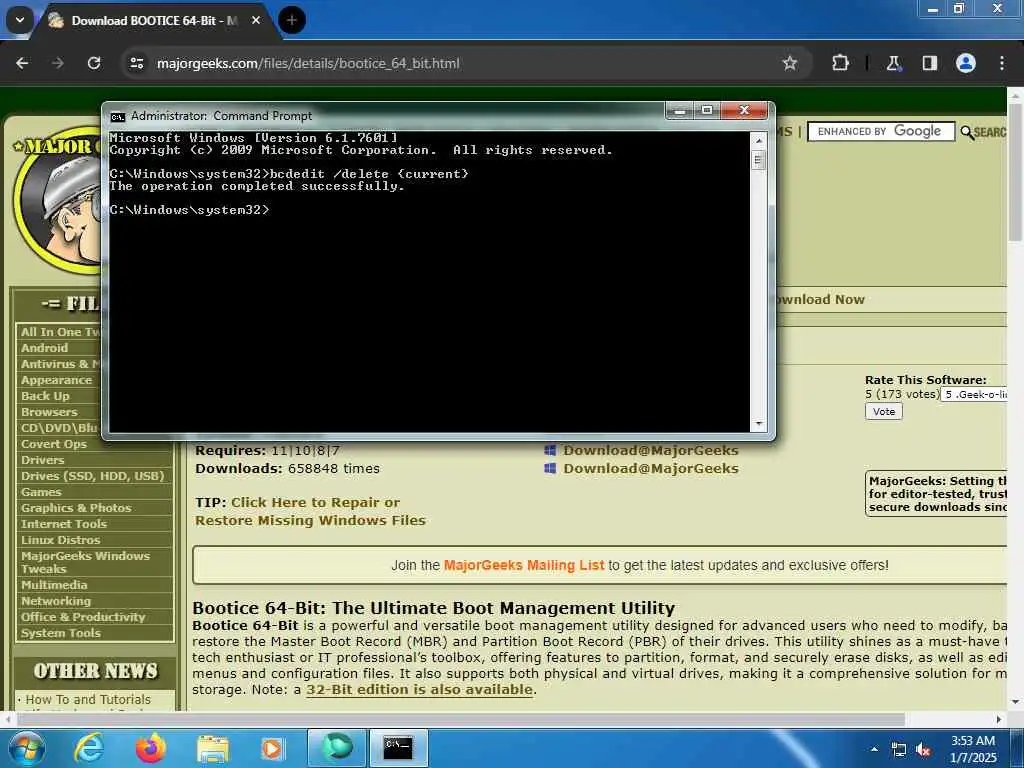The height and width of the screenshot is (768, 1024).
Task: Open the tab search dropdown arrow
Action: 20,20
